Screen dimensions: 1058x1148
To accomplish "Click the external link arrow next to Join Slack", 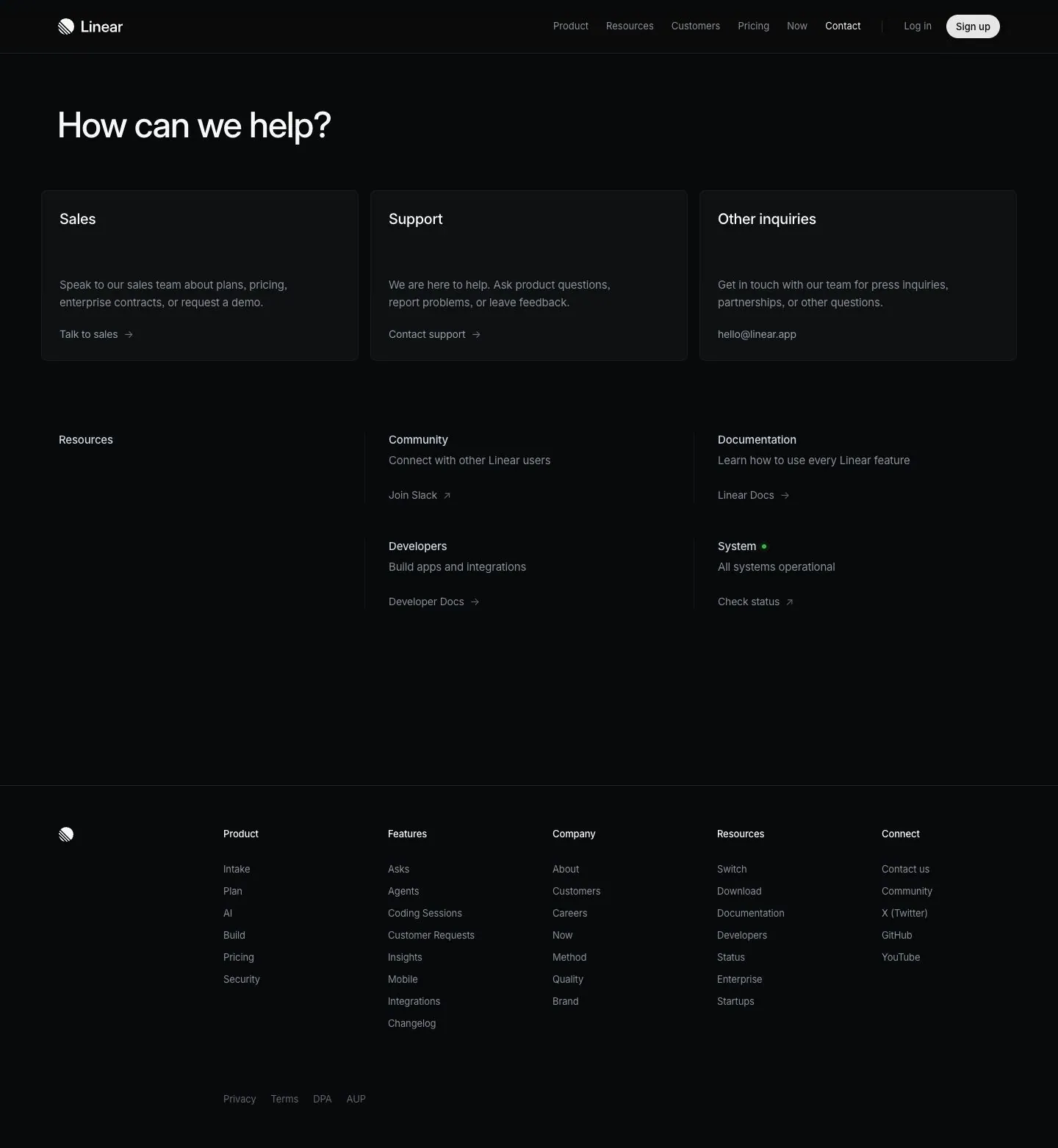I will (x=447, y=496).
